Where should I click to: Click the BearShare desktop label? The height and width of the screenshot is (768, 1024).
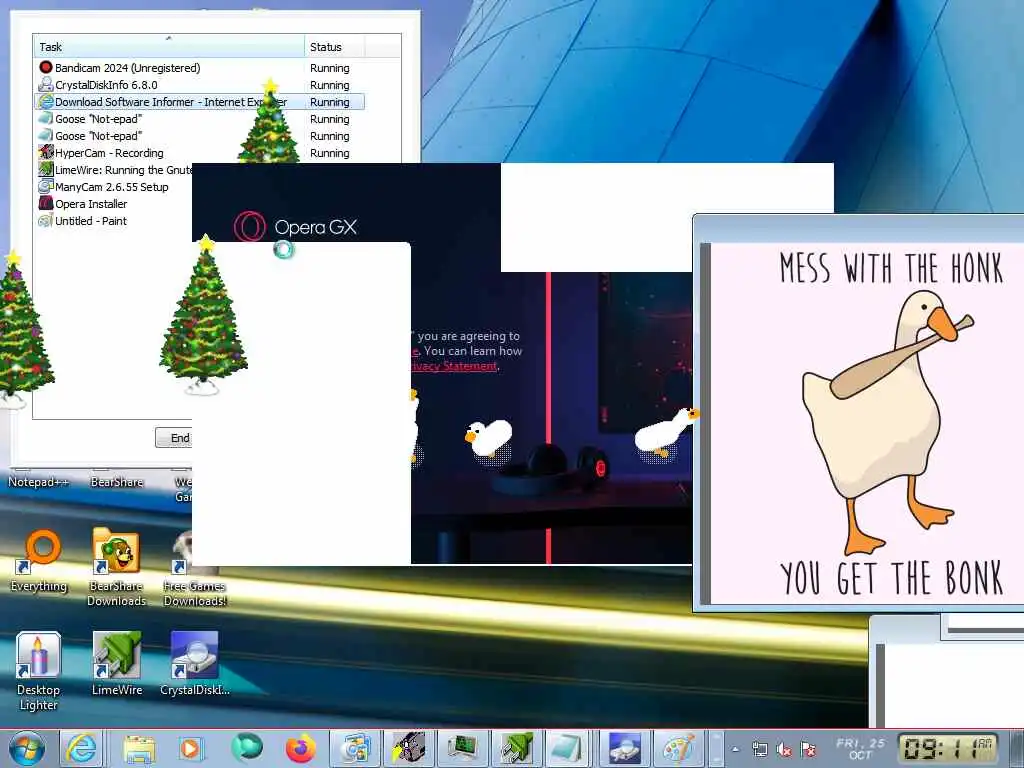[116, 482]
